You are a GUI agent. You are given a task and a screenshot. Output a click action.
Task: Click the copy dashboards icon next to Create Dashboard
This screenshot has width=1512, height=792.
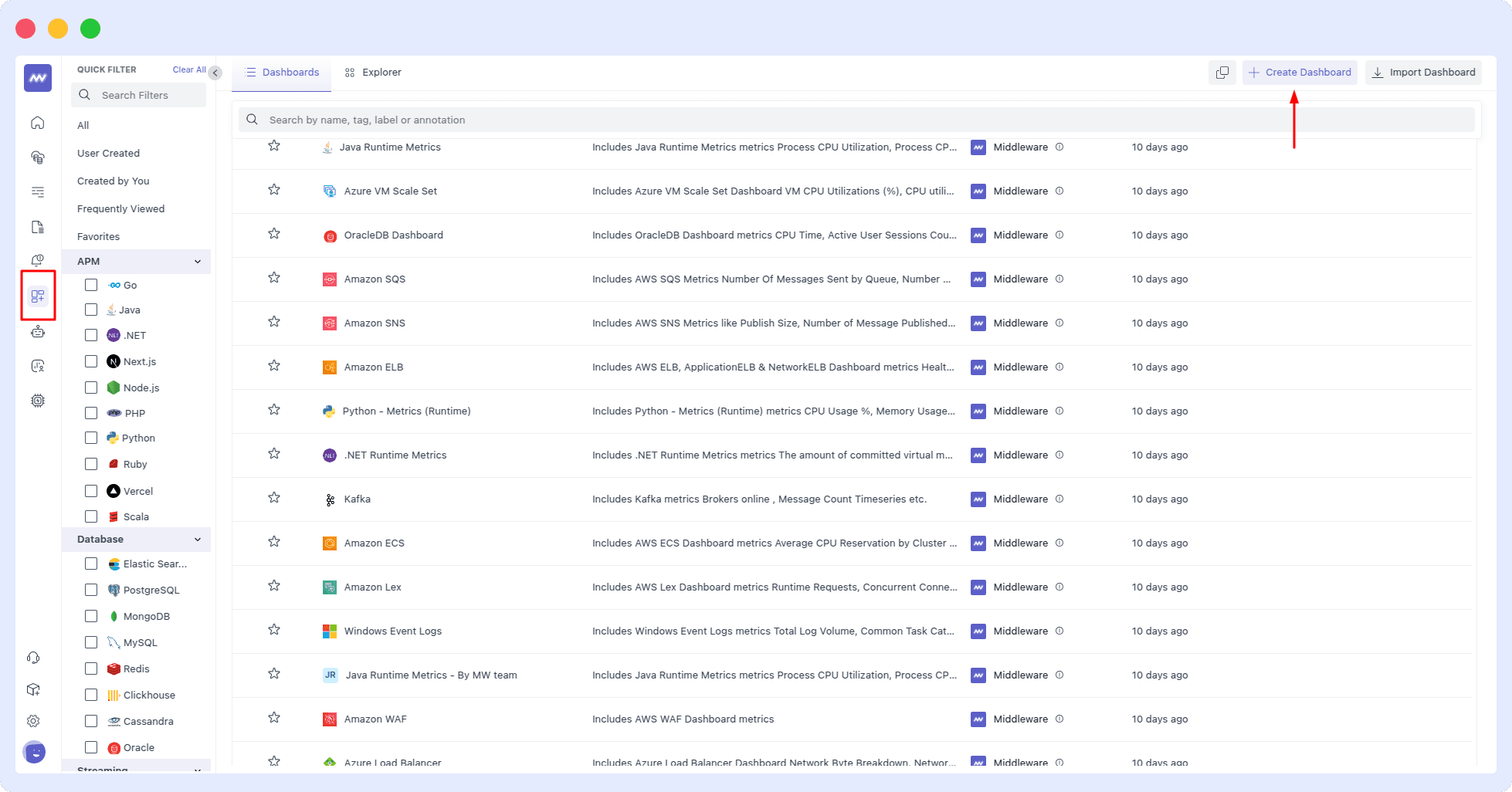click(x=1222, y=72)
